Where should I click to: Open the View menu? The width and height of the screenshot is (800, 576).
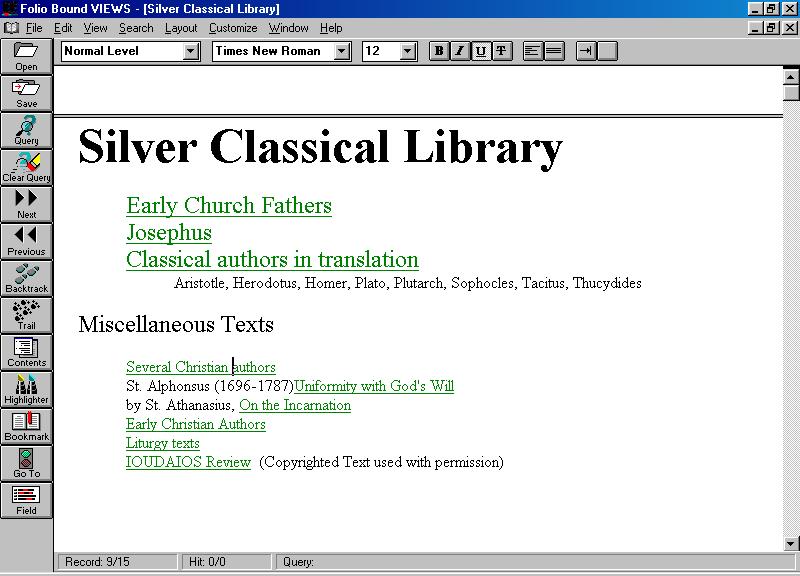(x=95, y=28)
